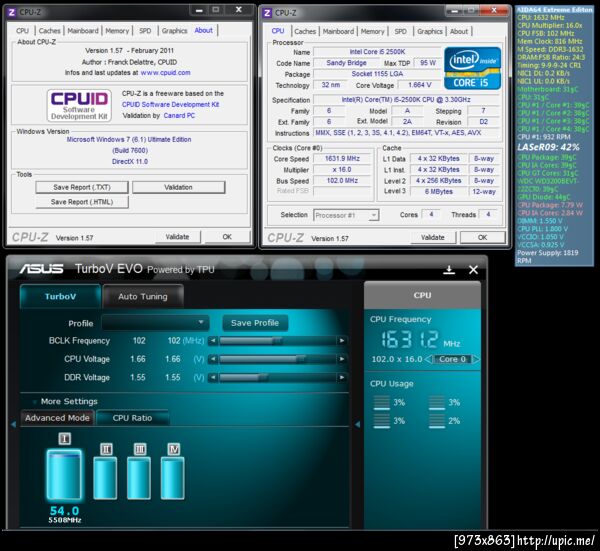Open the Advanced Mode tab
600x551 pixels.
[x=57, y=418]
